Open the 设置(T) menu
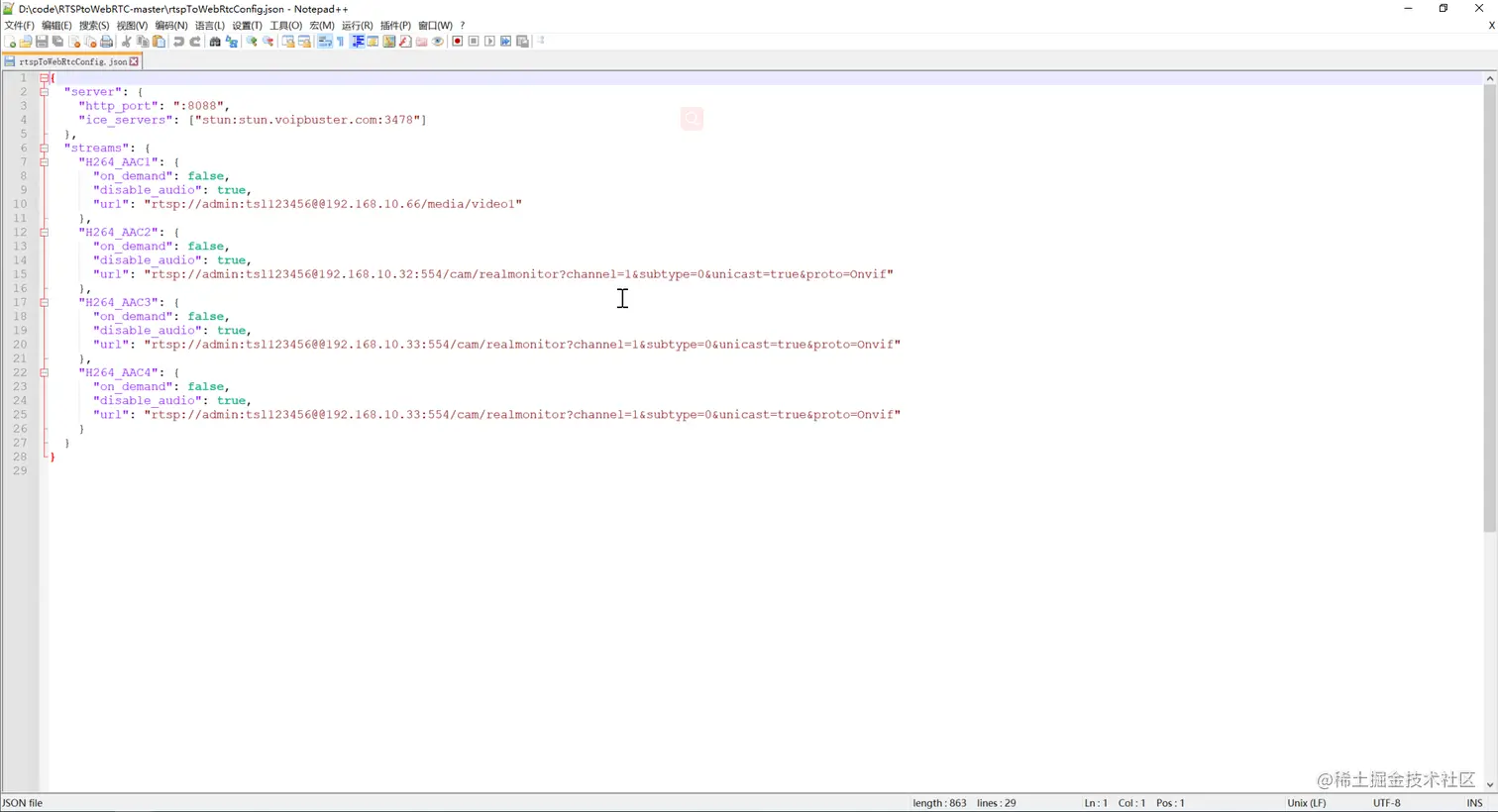 click(247, 26)
